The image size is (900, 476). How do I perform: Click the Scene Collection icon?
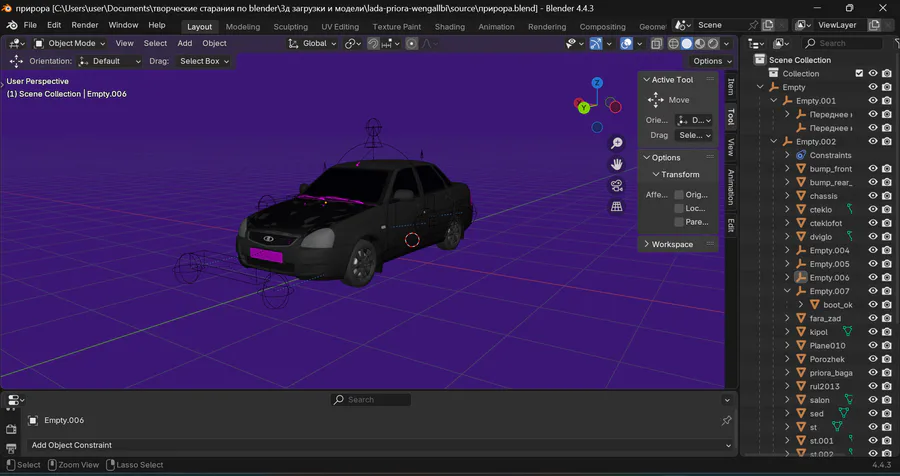760,60
